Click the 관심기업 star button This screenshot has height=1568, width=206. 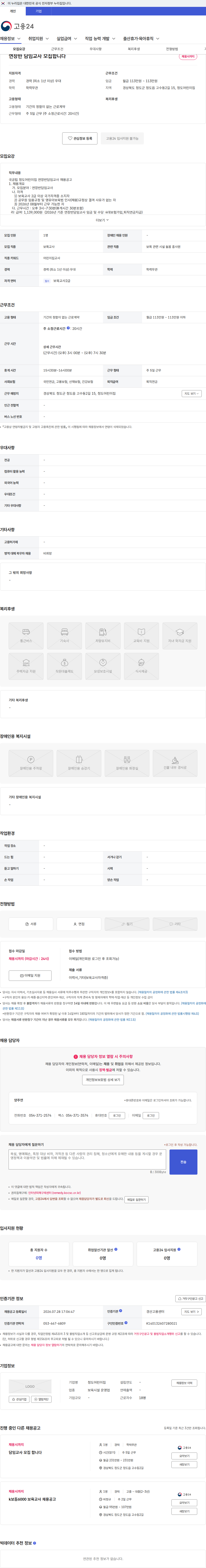tap(19, 1399)
